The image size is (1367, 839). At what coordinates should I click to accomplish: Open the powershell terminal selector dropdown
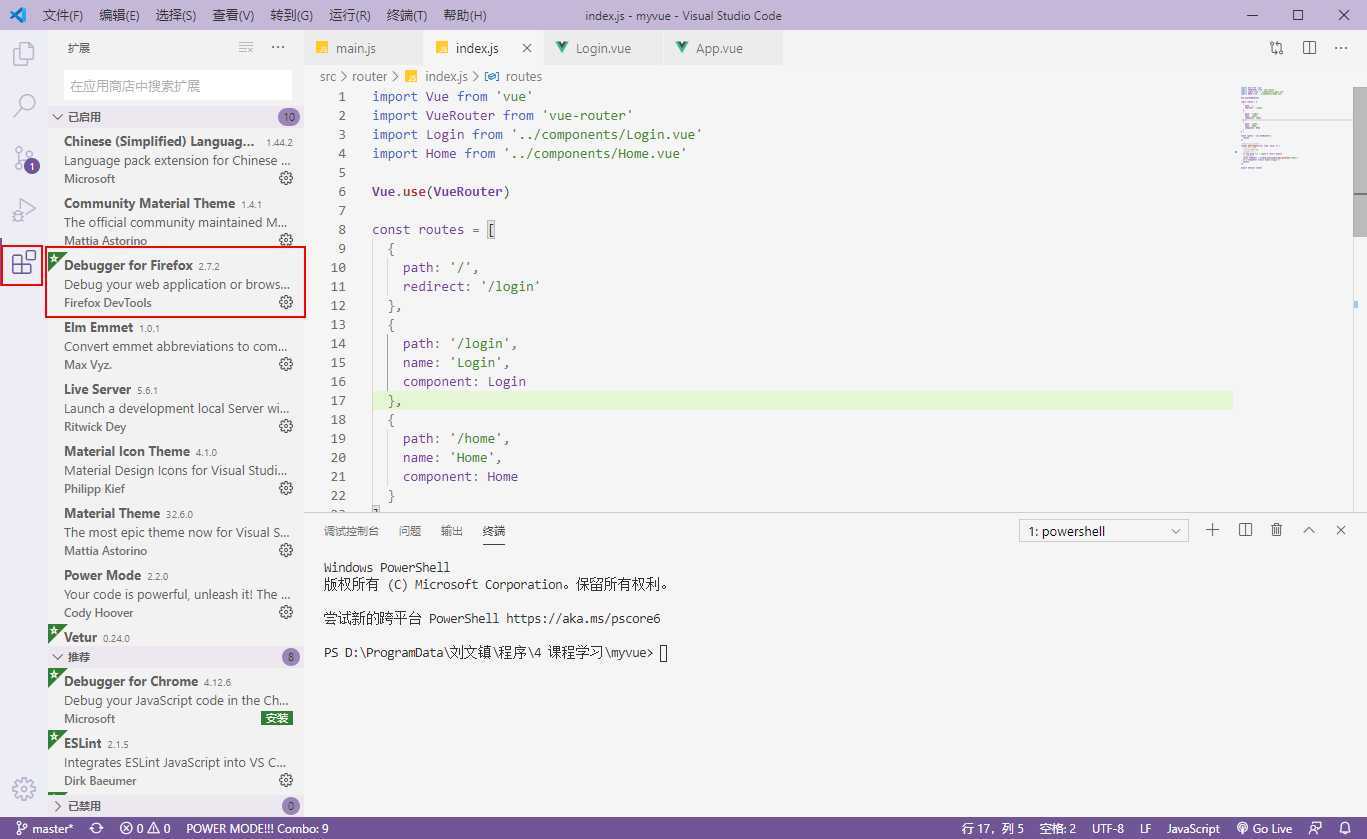pyautogui.click(x=1103, y=531)
